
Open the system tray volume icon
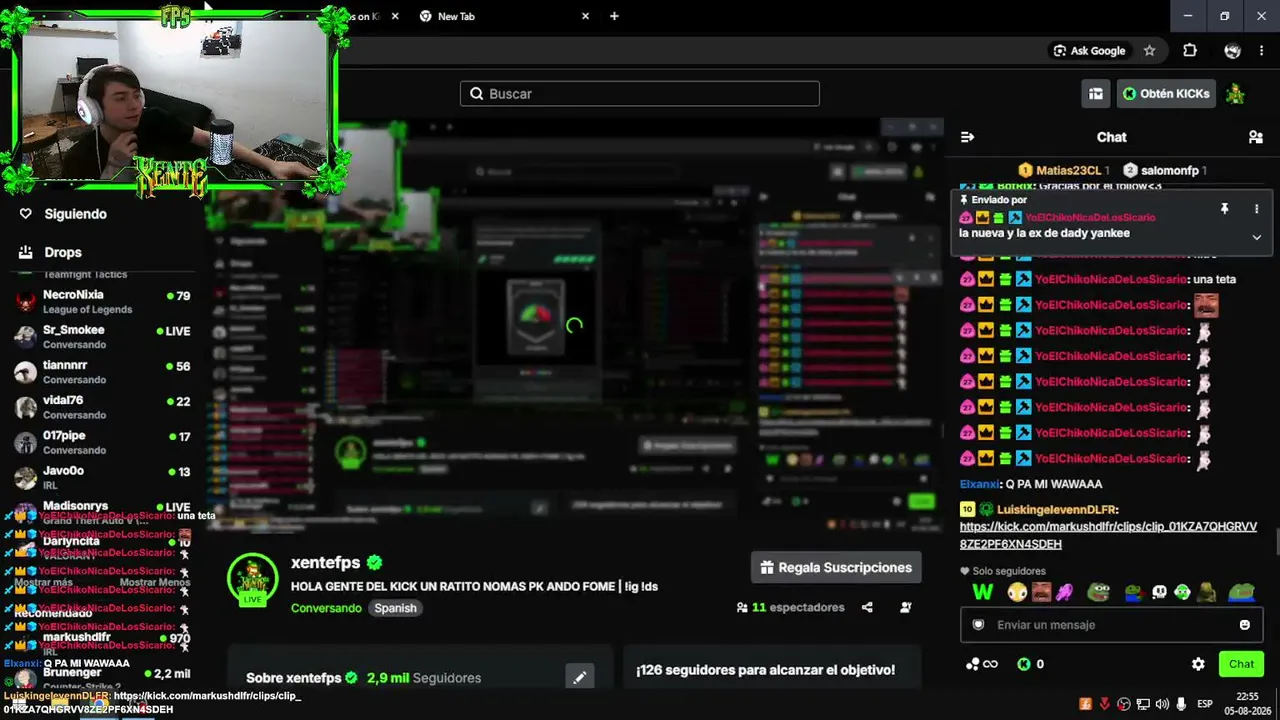coord(1162,704)
